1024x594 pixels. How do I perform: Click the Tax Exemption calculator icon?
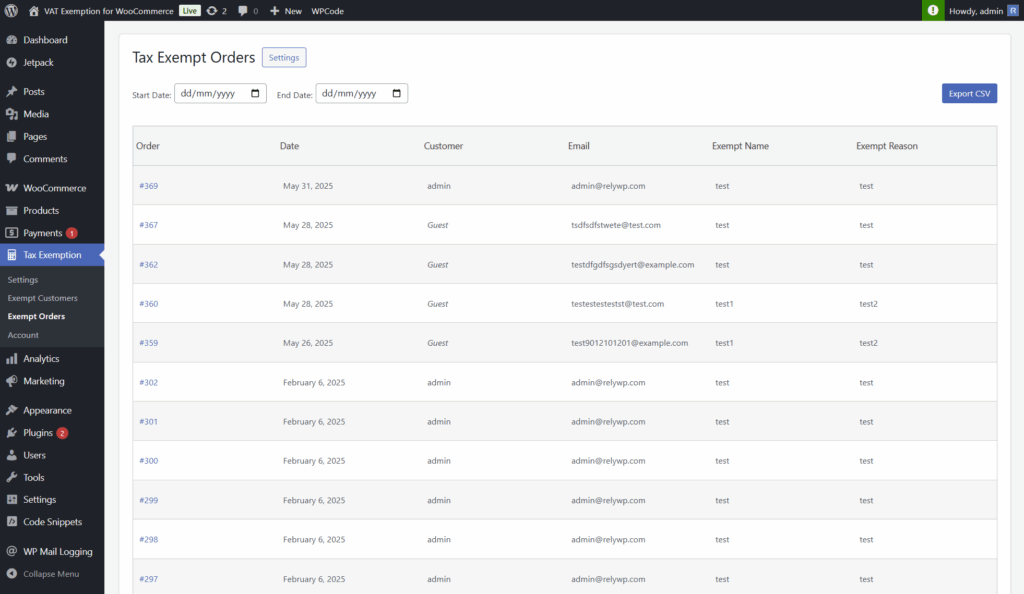(x=12, y=255)
